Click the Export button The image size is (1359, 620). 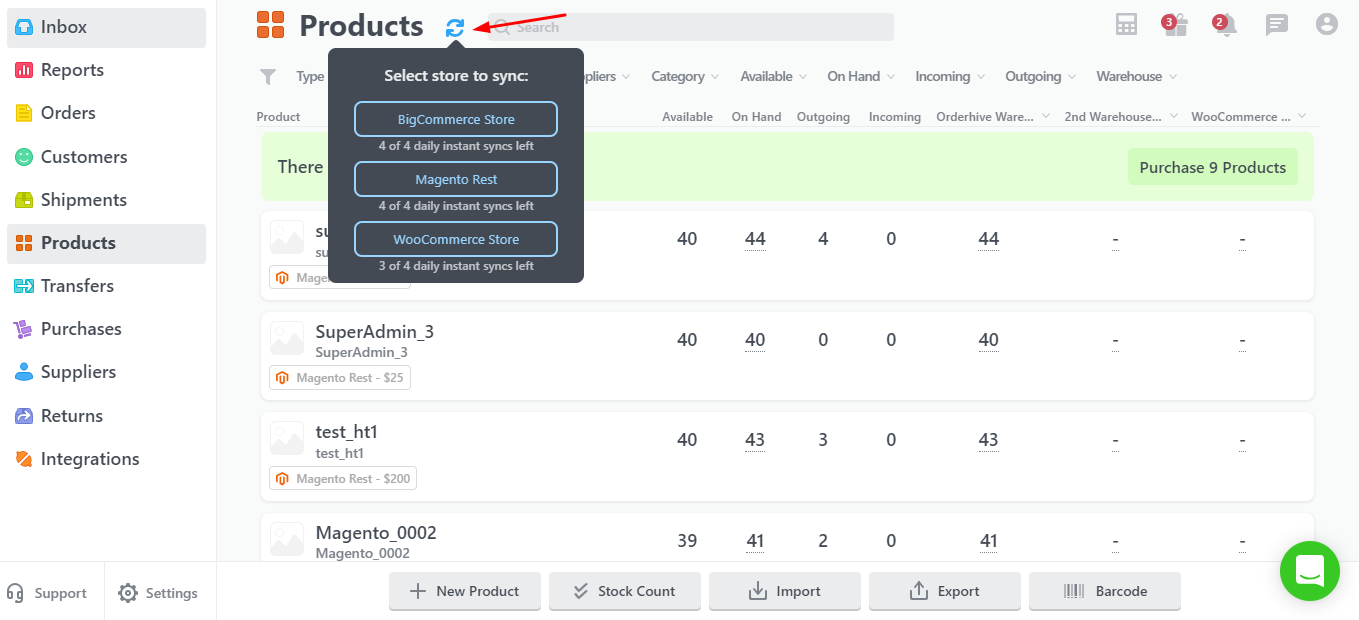945,591
